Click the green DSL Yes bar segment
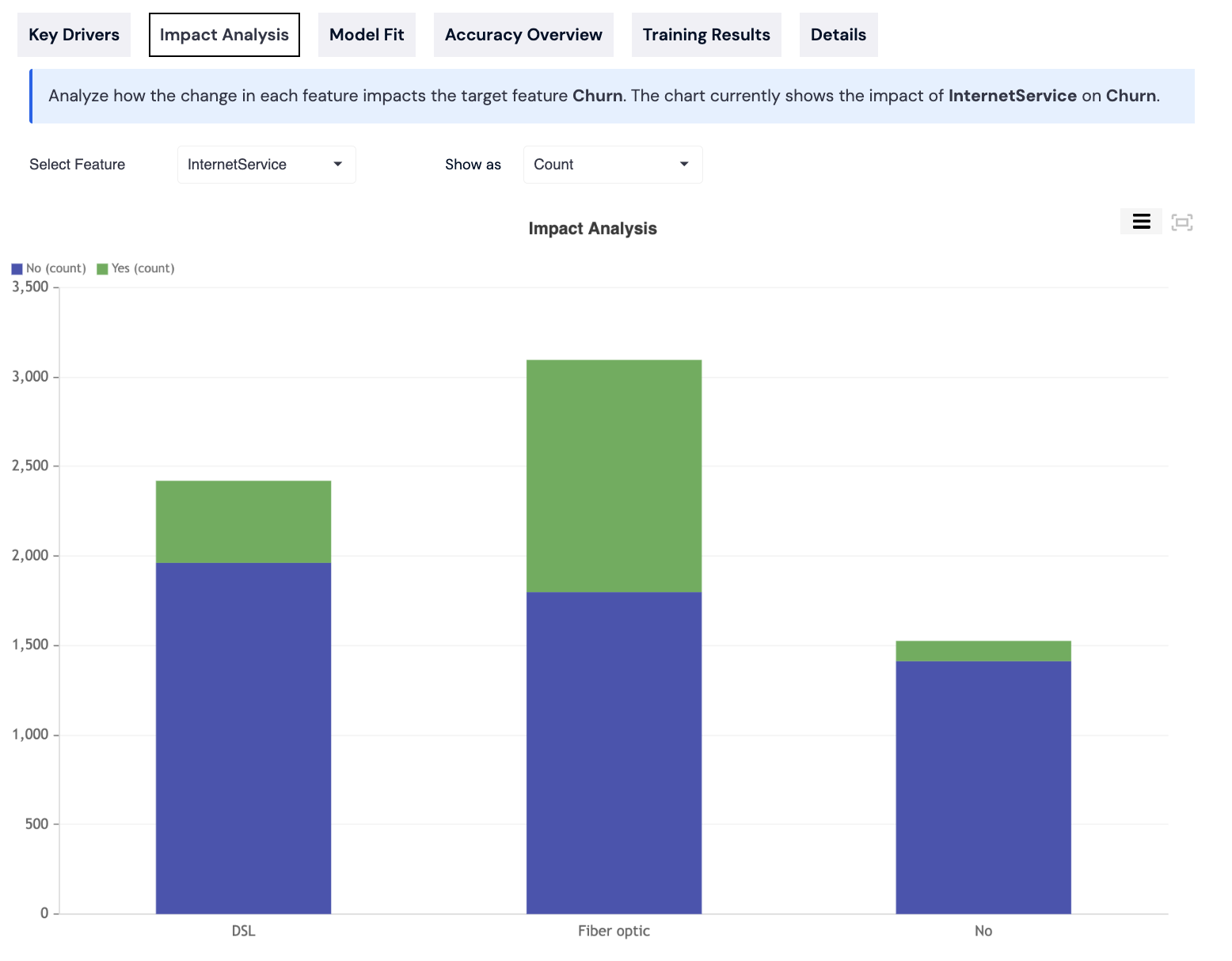This screenshot has height=961, width=1232. [243, 522]
